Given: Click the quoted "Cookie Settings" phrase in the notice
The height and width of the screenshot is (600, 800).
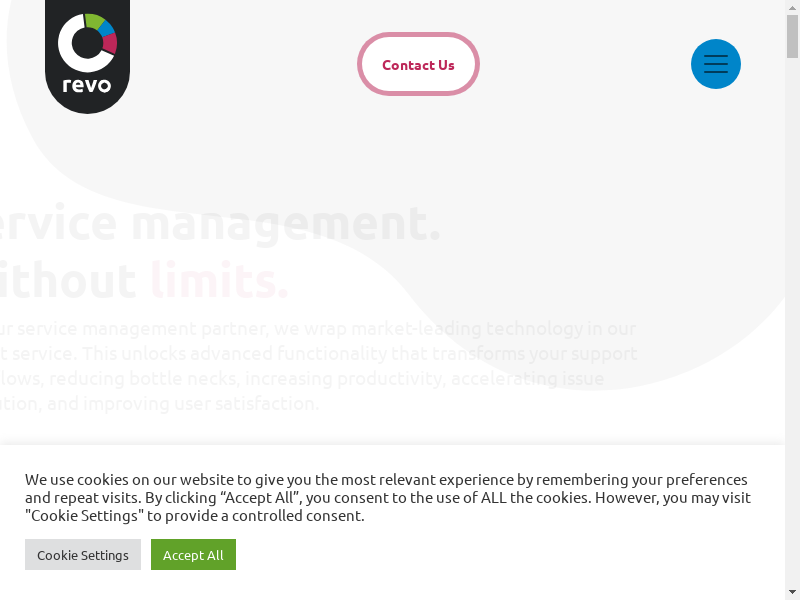Looking at the screenshot, I should 82,516.
